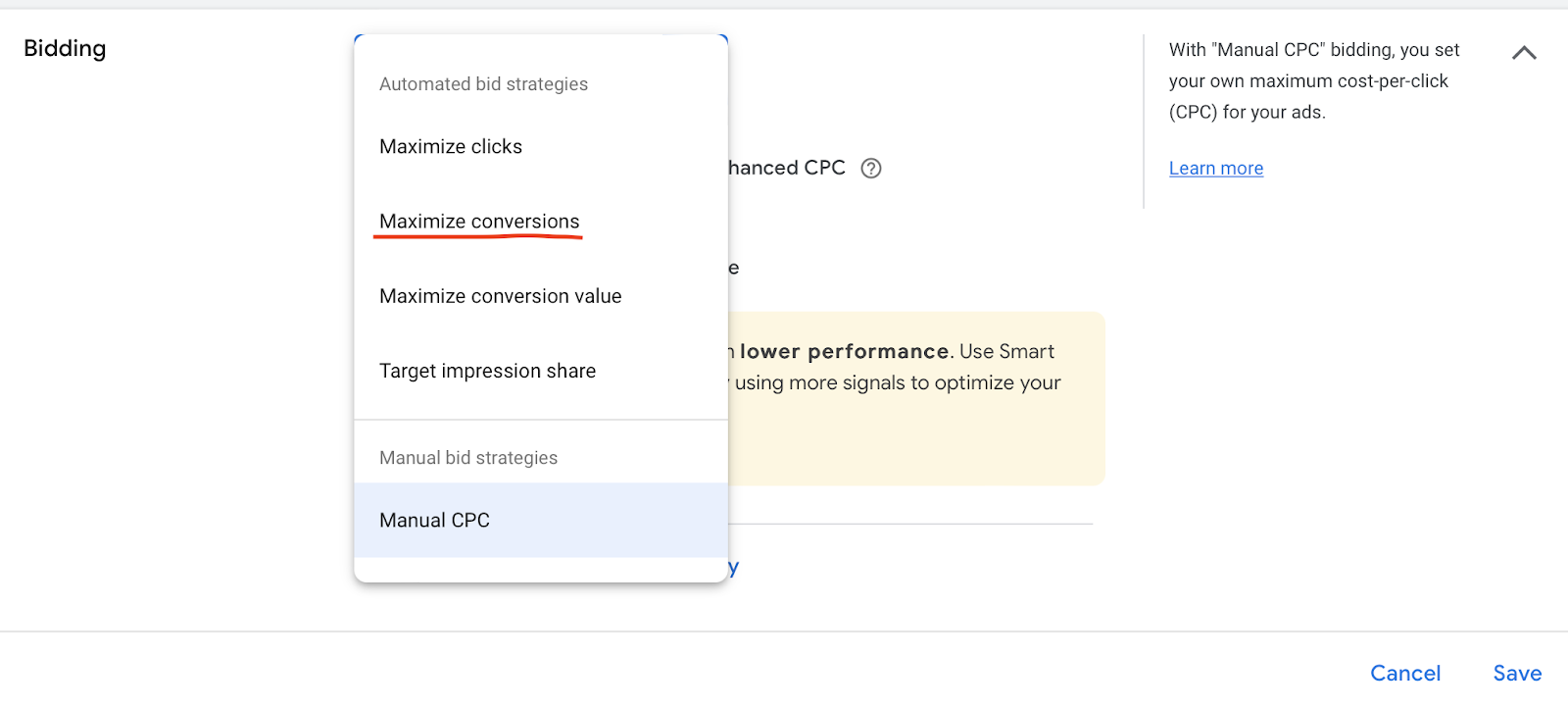Click the 'cost-per-click' line in help panel
Screen dimensions: 1568x707
tap(1307, 81)
